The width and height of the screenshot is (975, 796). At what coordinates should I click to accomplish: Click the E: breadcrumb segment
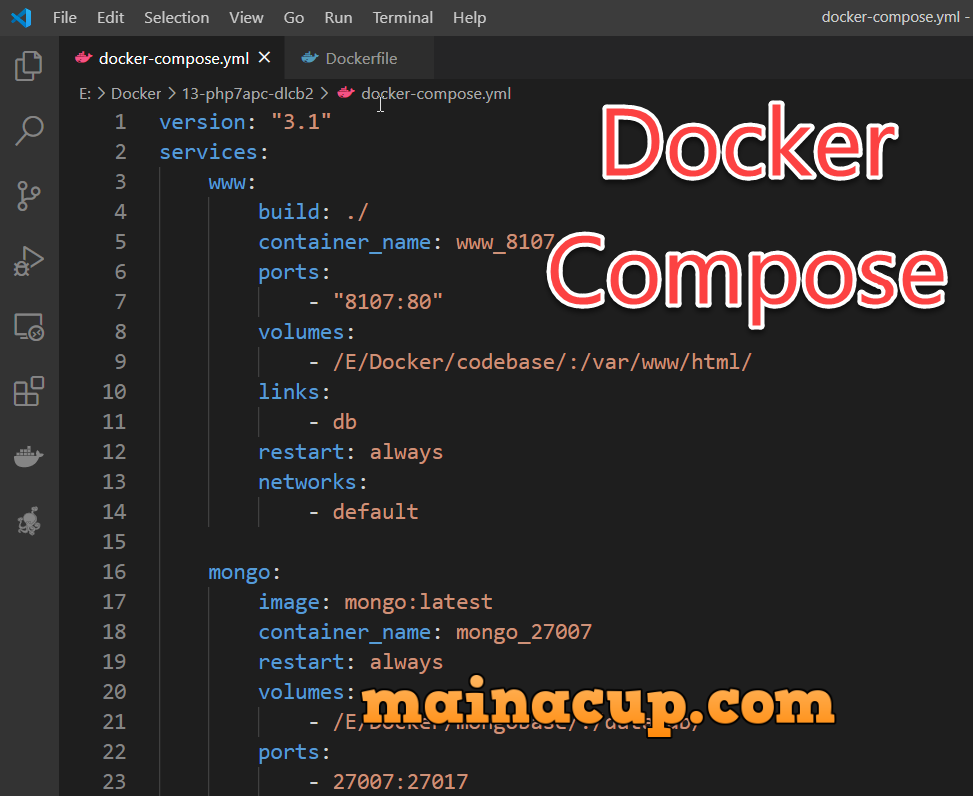tap(85, 94)
